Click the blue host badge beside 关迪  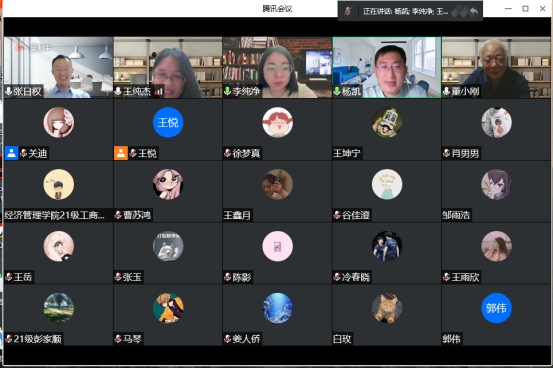(x=11, y=153)
